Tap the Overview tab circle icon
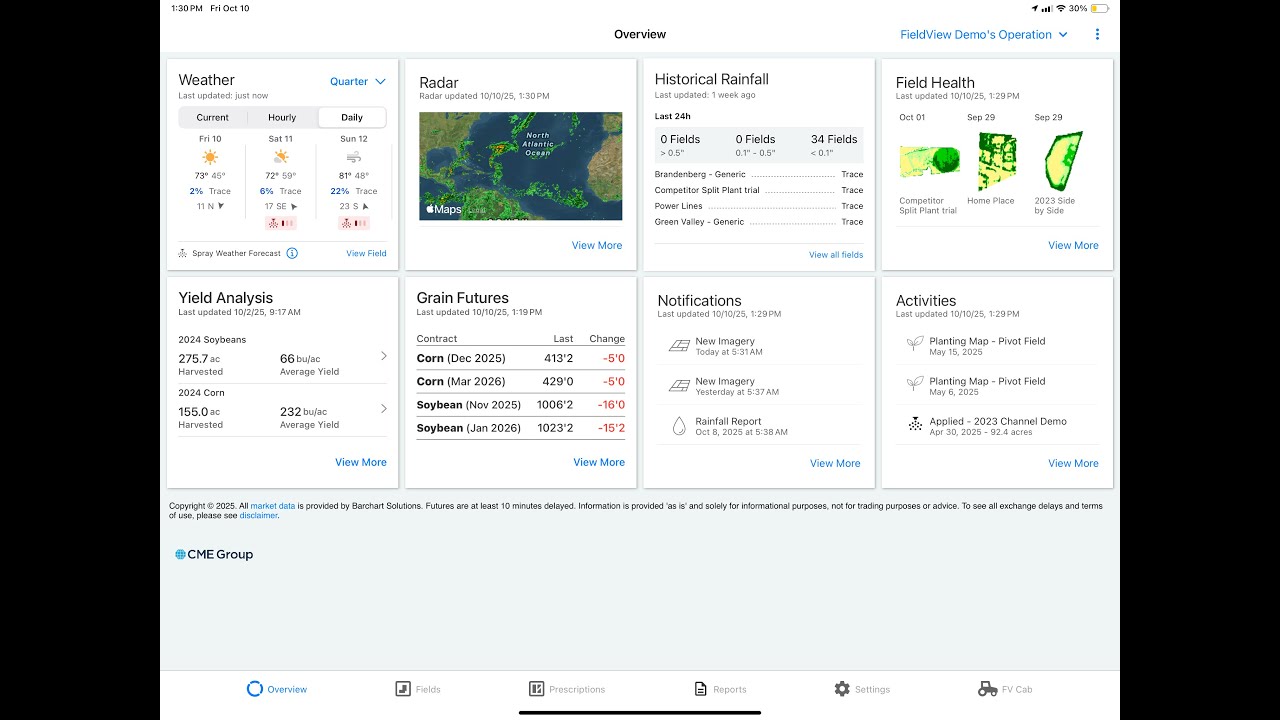The height and width of the screenshot is (720, 1280). pyautogui.click(x=254, y=689)
